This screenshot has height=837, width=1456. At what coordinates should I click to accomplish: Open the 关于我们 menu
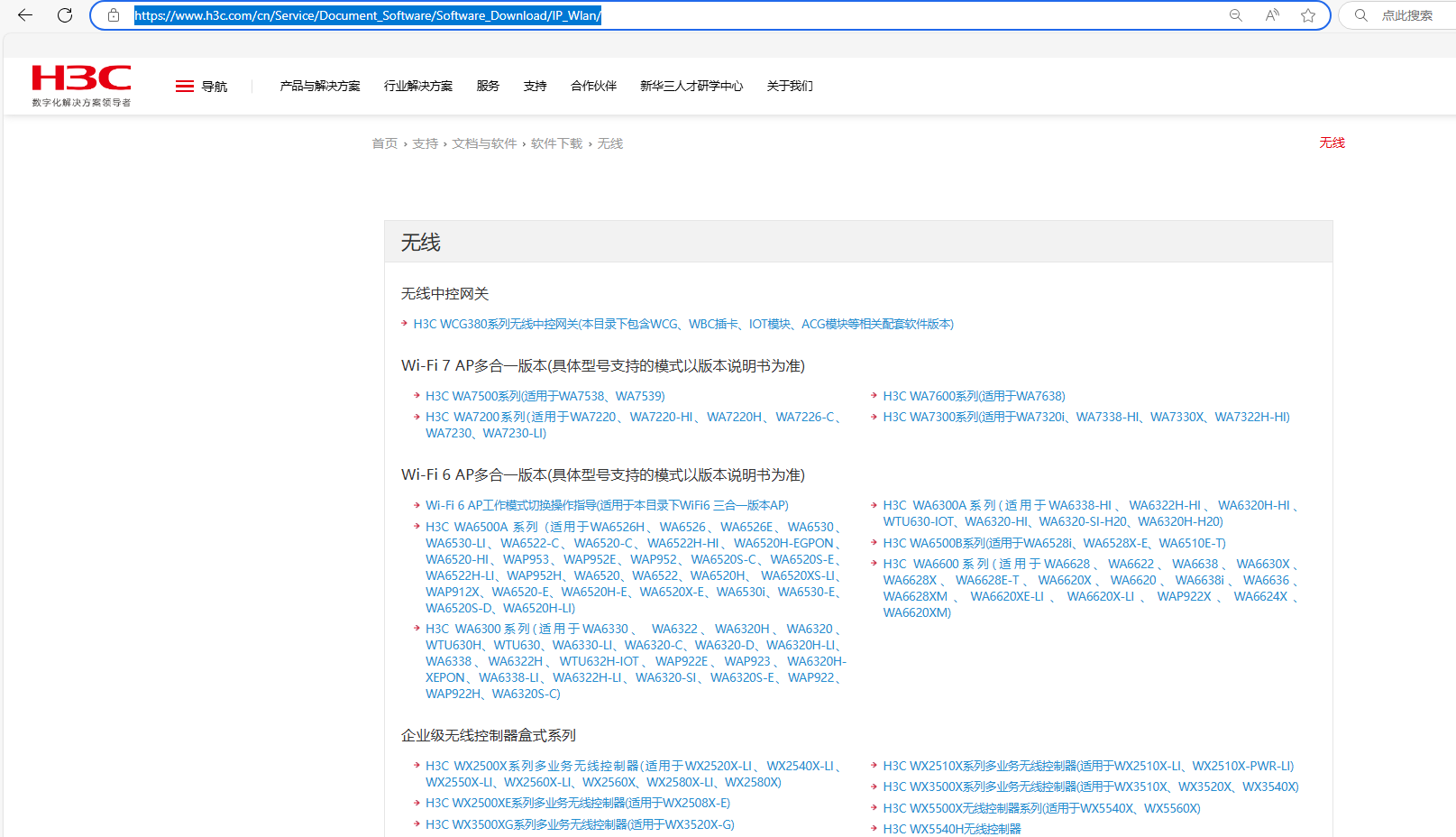[x=790, y=87]
